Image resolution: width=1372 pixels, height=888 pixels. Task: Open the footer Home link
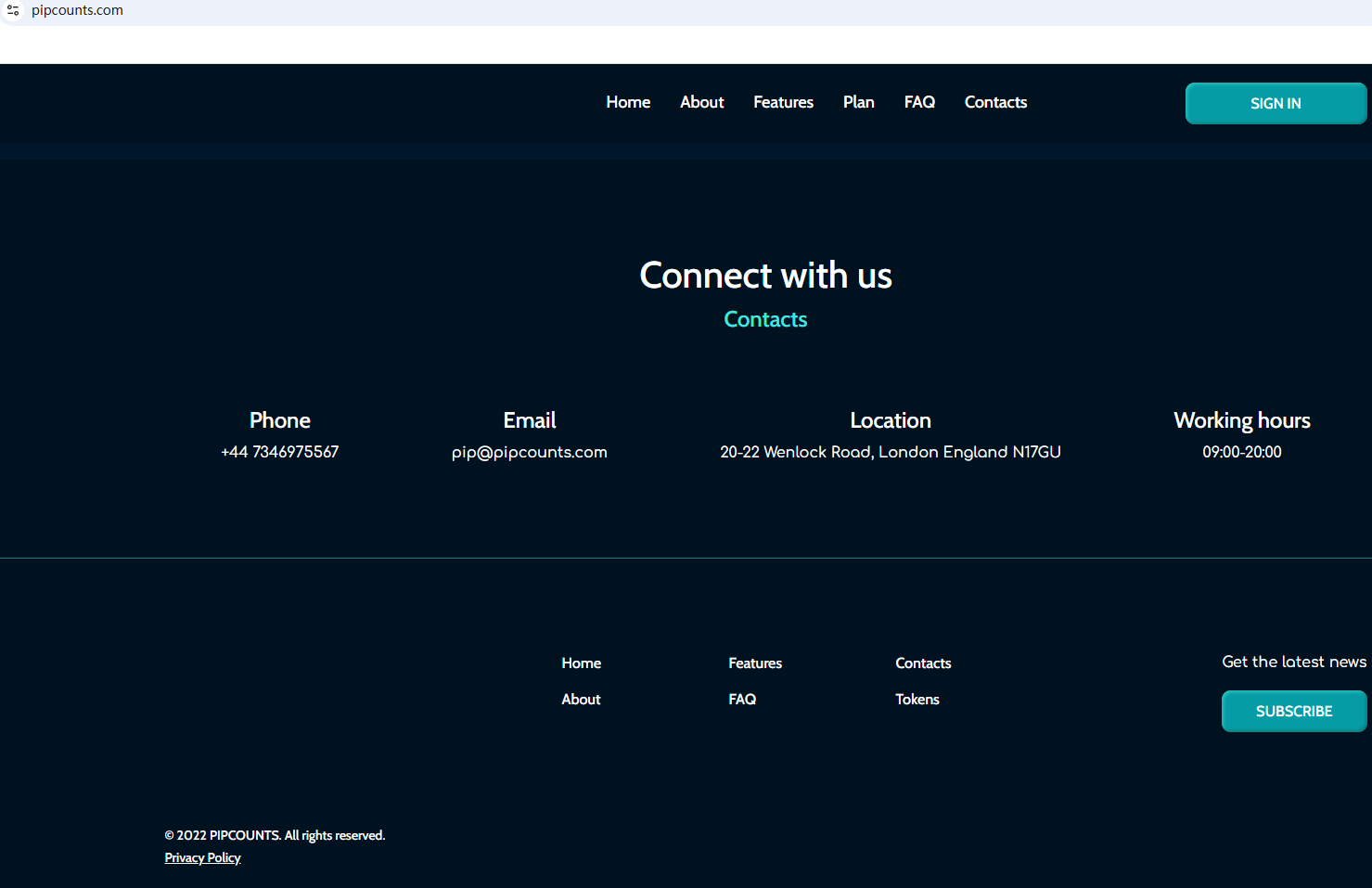581,663
